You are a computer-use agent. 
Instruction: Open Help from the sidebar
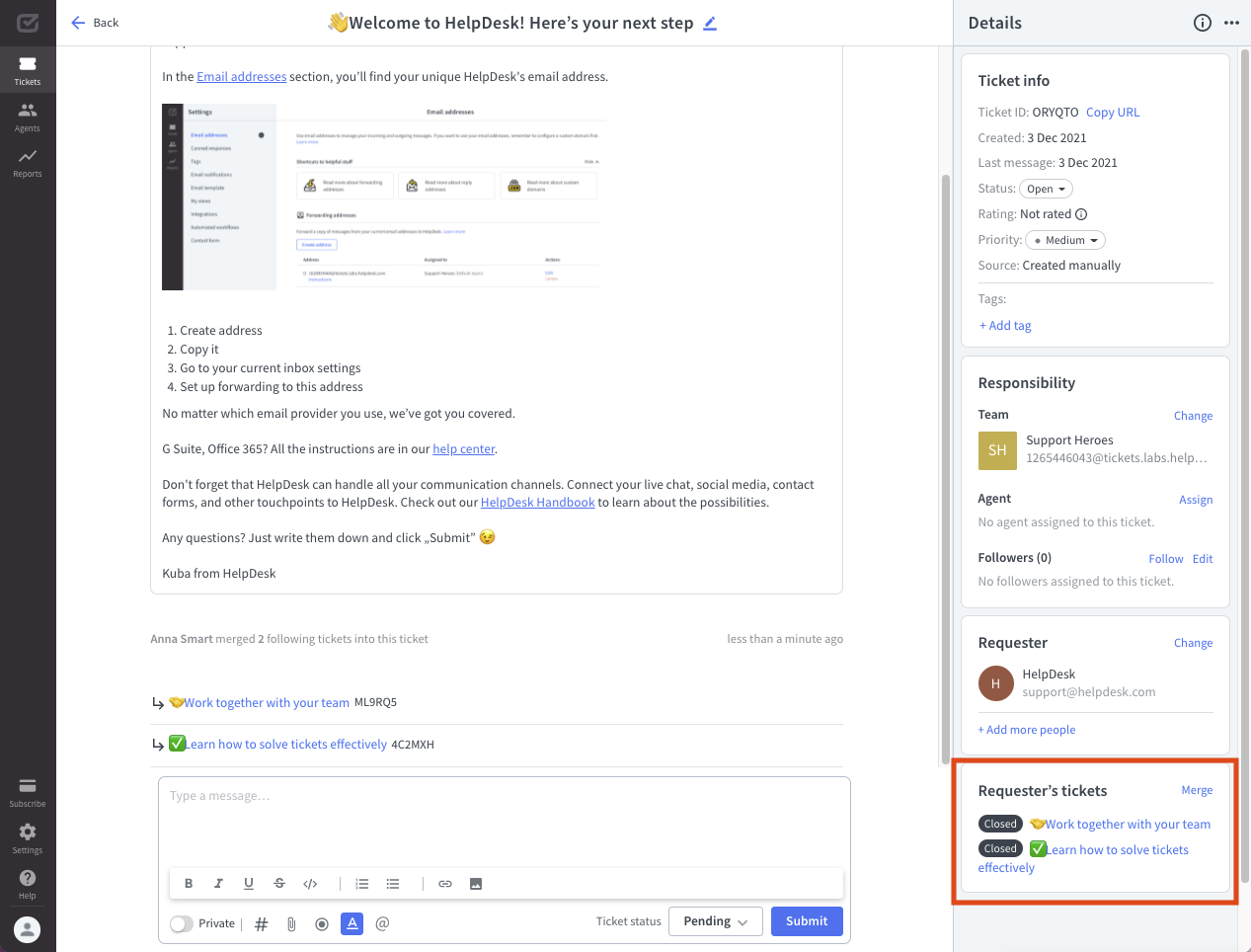(x=28, y=884)
